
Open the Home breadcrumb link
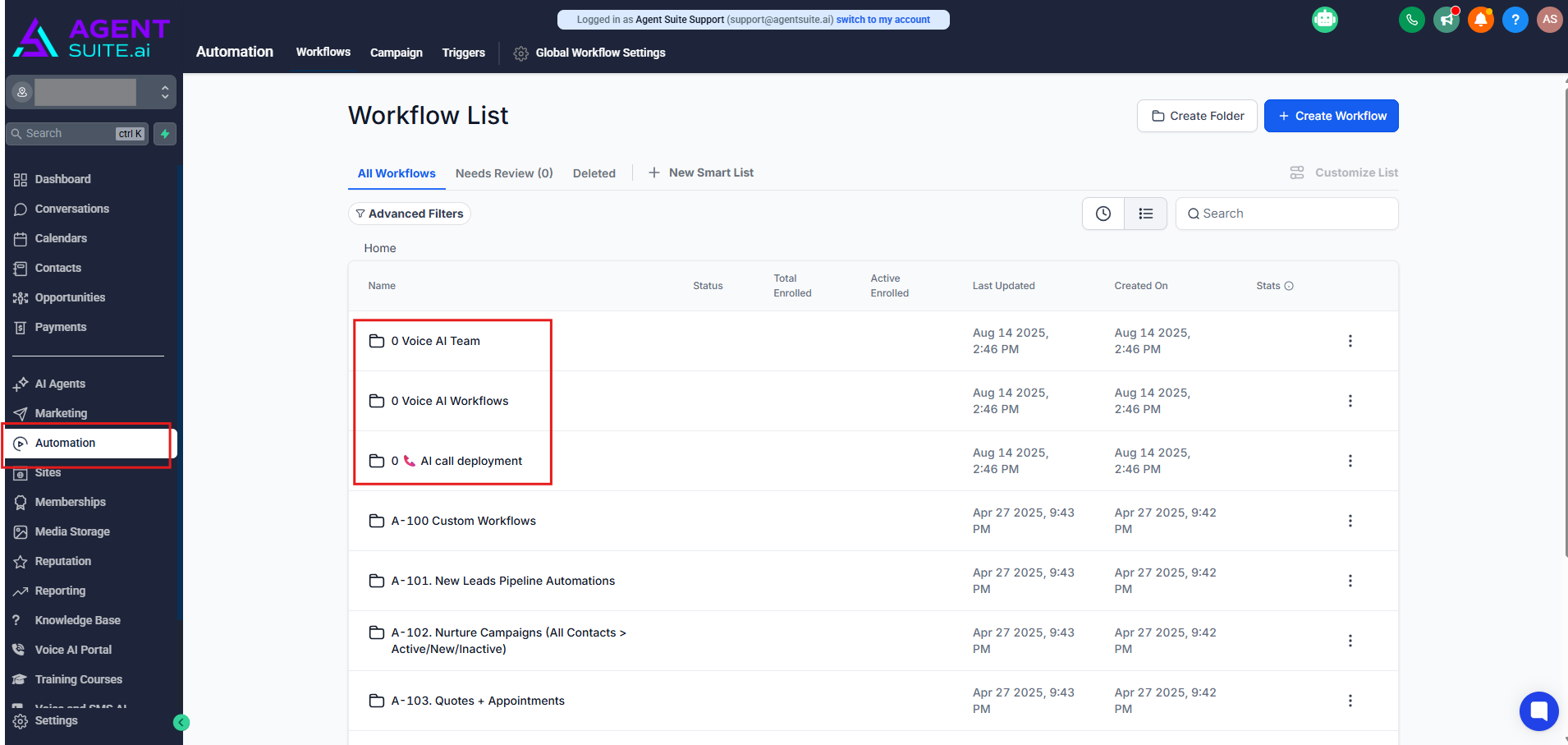pyautogui.click(x=380, y=248)
